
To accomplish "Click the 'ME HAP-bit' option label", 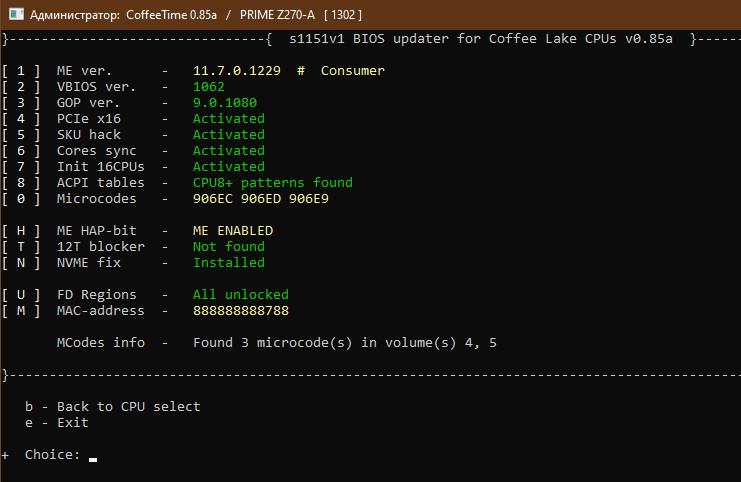I will tap(96, 231).
